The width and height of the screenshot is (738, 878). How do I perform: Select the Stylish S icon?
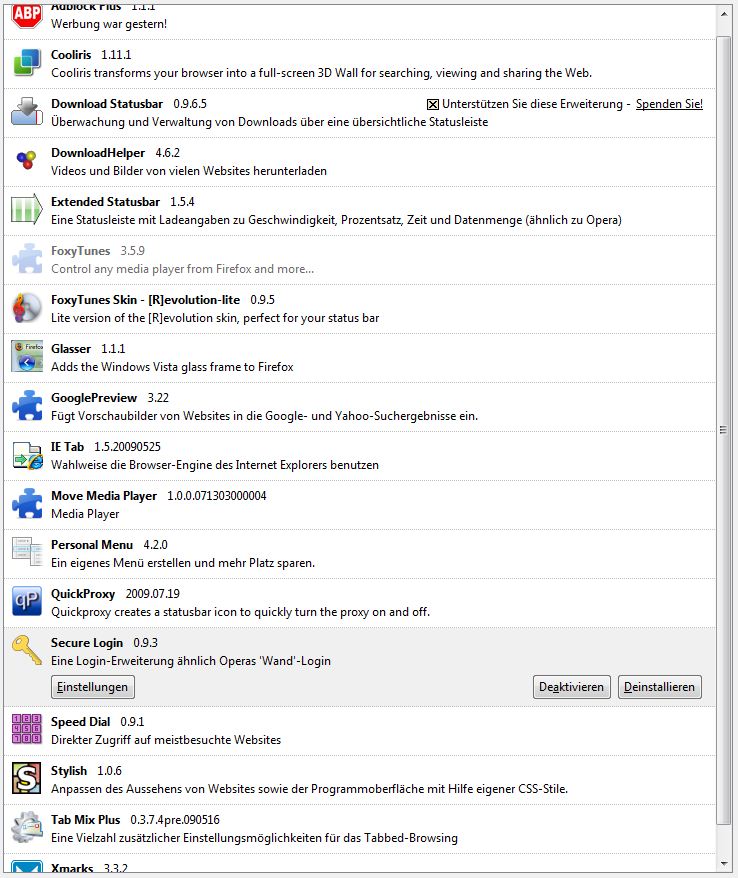(27, 778)
